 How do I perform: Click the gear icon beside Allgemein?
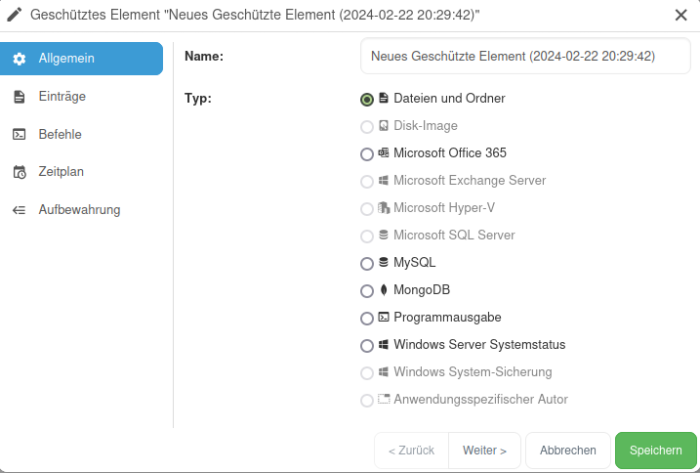tap(19, 59)
